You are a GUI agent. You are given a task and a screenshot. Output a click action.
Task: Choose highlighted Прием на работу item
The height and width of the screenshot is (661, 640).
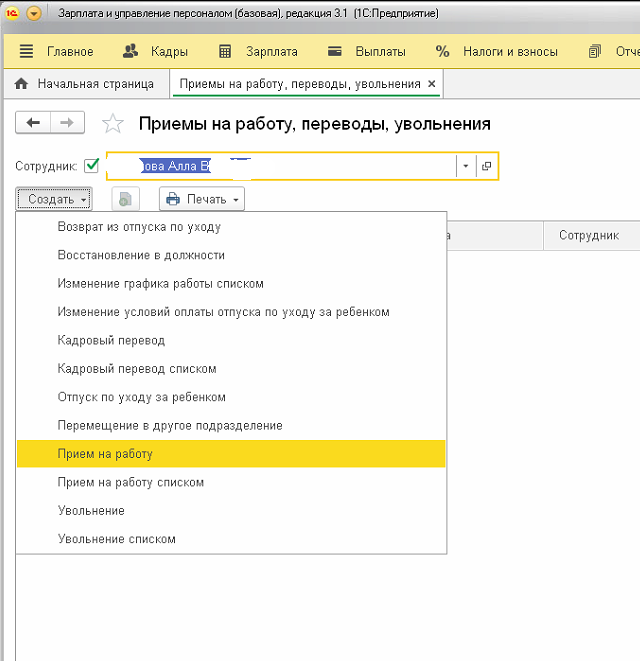231,454
